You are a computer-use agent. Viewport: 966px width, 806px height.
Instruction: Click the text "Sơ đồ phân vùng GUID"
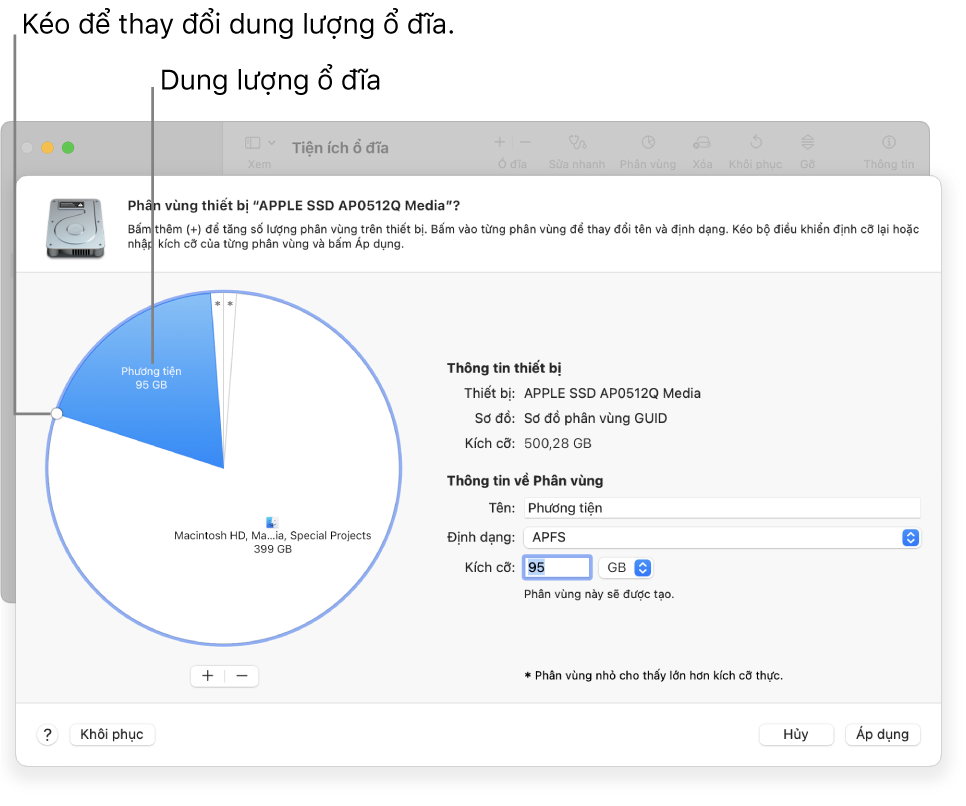pyautogui.click(x=595, y=418)
